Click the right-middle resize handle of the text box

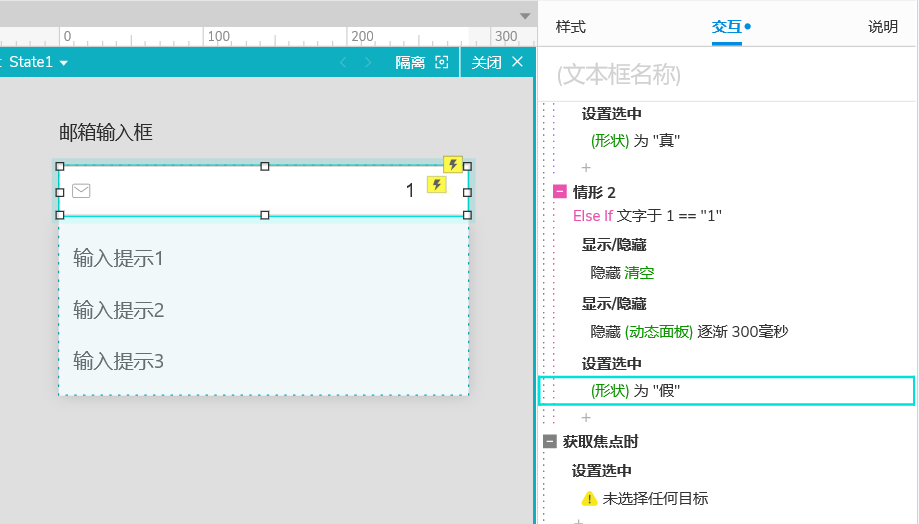(x=467, y=192)
